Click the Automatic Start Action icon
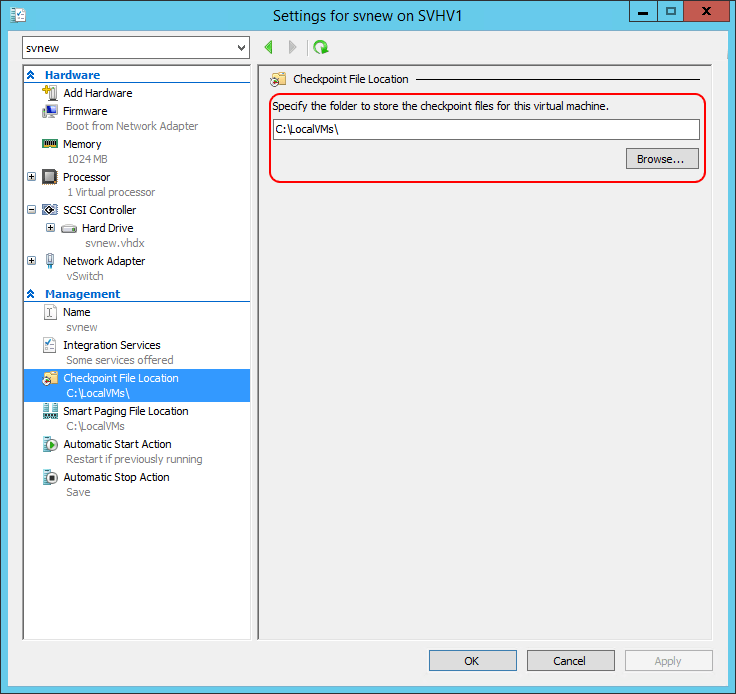 point(50,444)
